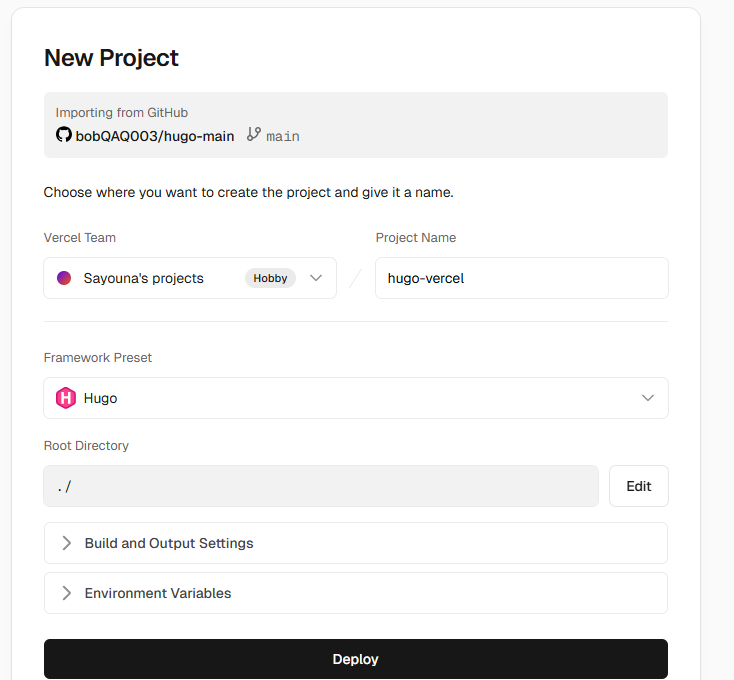Image resolution: width=734 pixels, height=680 pixels.
Task: Click the GitHub logo icon
Action: click(63, 135)
